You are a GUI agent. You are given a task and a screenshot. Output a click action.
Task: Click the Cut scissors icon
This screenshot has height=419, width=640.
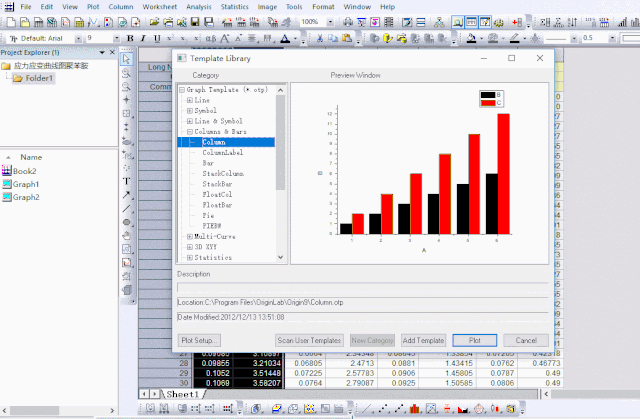320,38
